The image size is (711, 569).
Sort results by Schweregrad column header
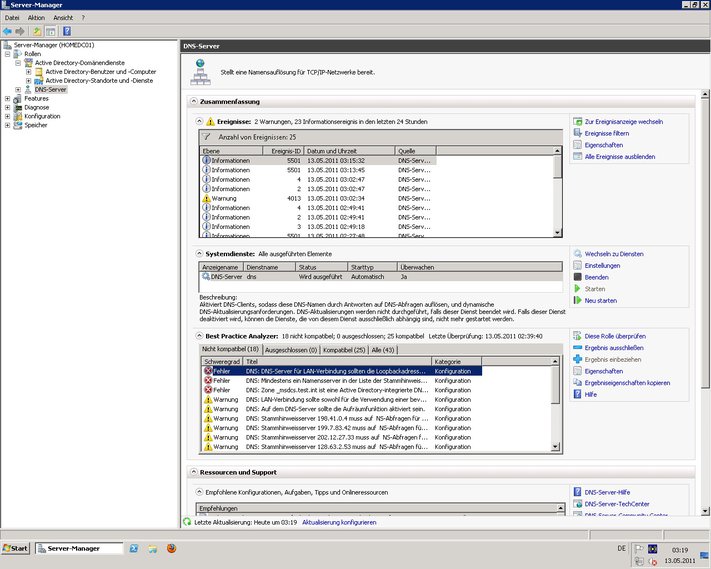(222, 361)
